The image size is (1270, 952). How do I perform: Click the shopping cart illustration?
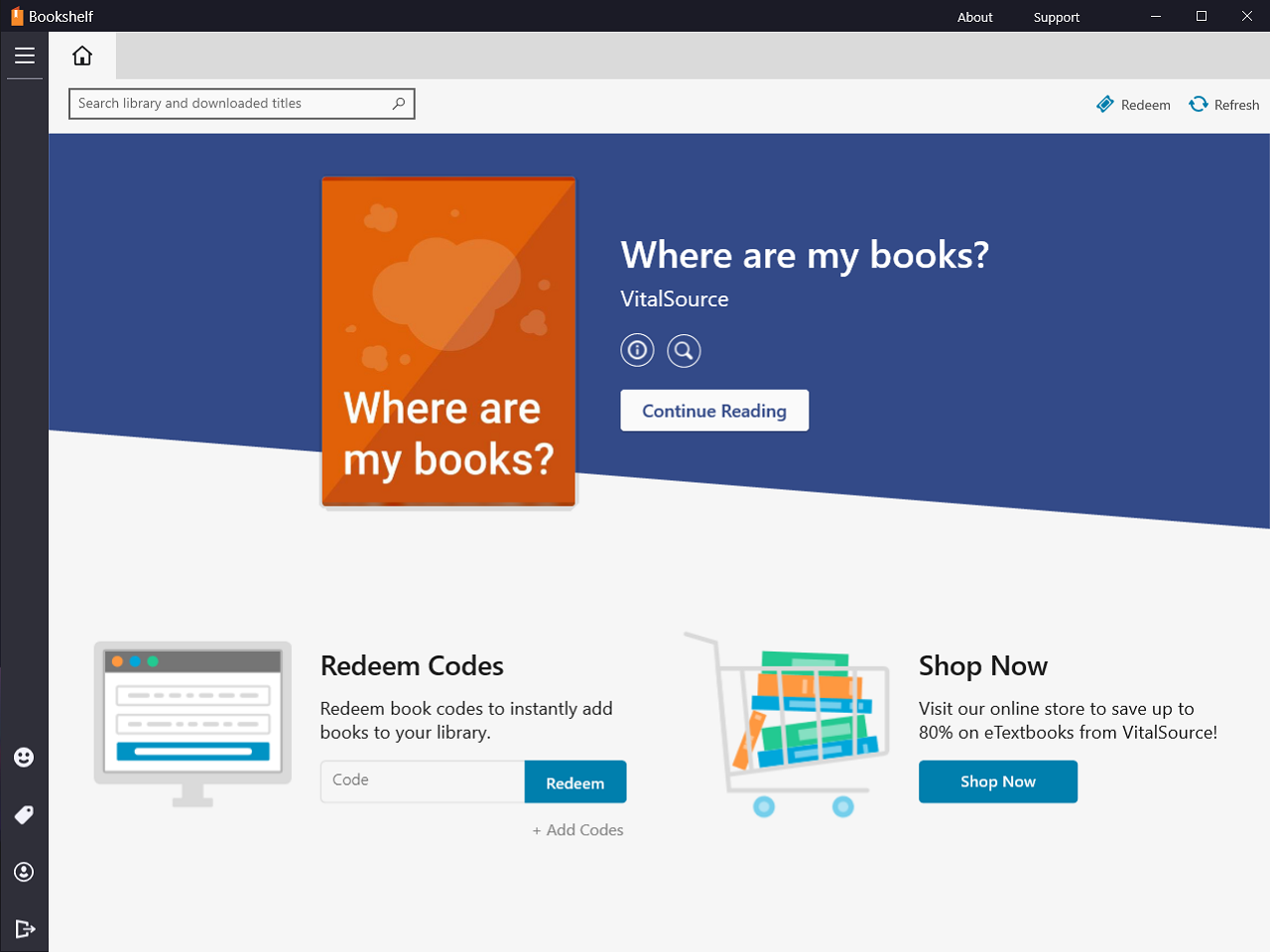[786, 724]
